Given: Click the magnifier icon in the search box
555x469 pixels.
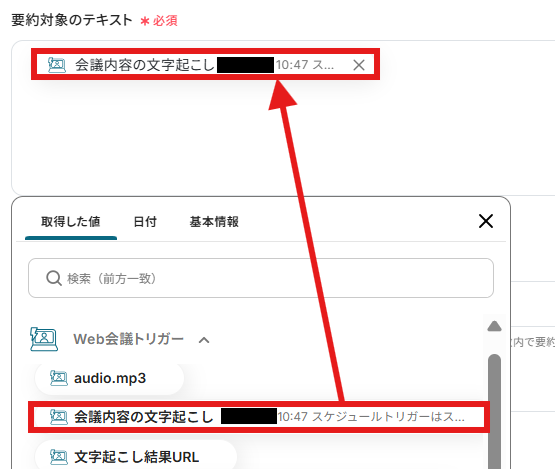Looking at the screenshot, I should coord(54,278).
